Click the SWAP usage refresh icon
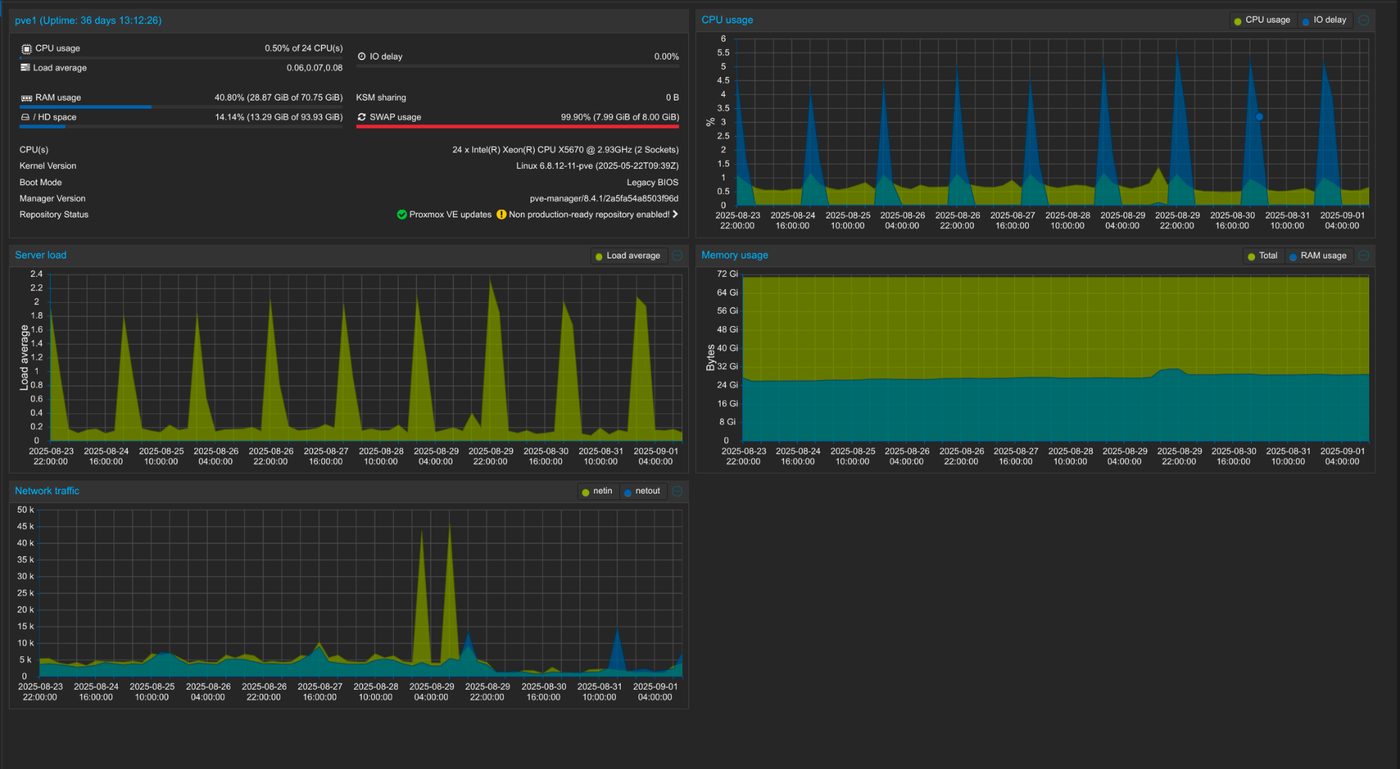Image resolution: width=1400 pixels, height=769 pixels. [361, 117]
